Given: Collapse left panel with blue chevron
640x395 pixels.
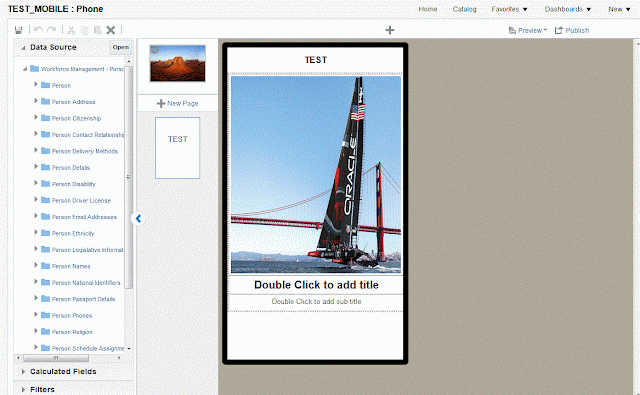Looking at the screenshot, I should [138, 219].
